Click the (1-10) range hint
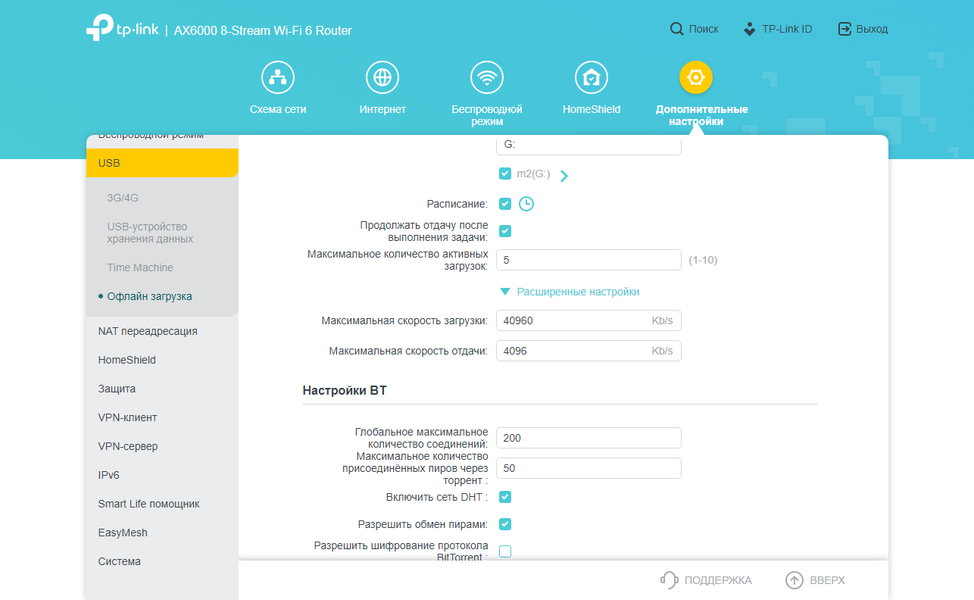The height and width of the screenshot is (600, 974). click(703, 260)
